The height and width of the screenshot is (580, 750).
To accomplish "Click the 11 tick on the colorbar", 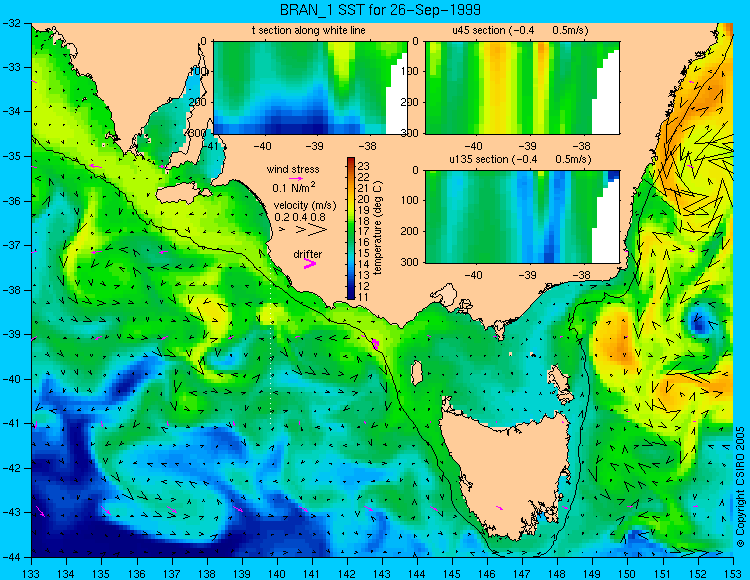I will tap(364, 297).
